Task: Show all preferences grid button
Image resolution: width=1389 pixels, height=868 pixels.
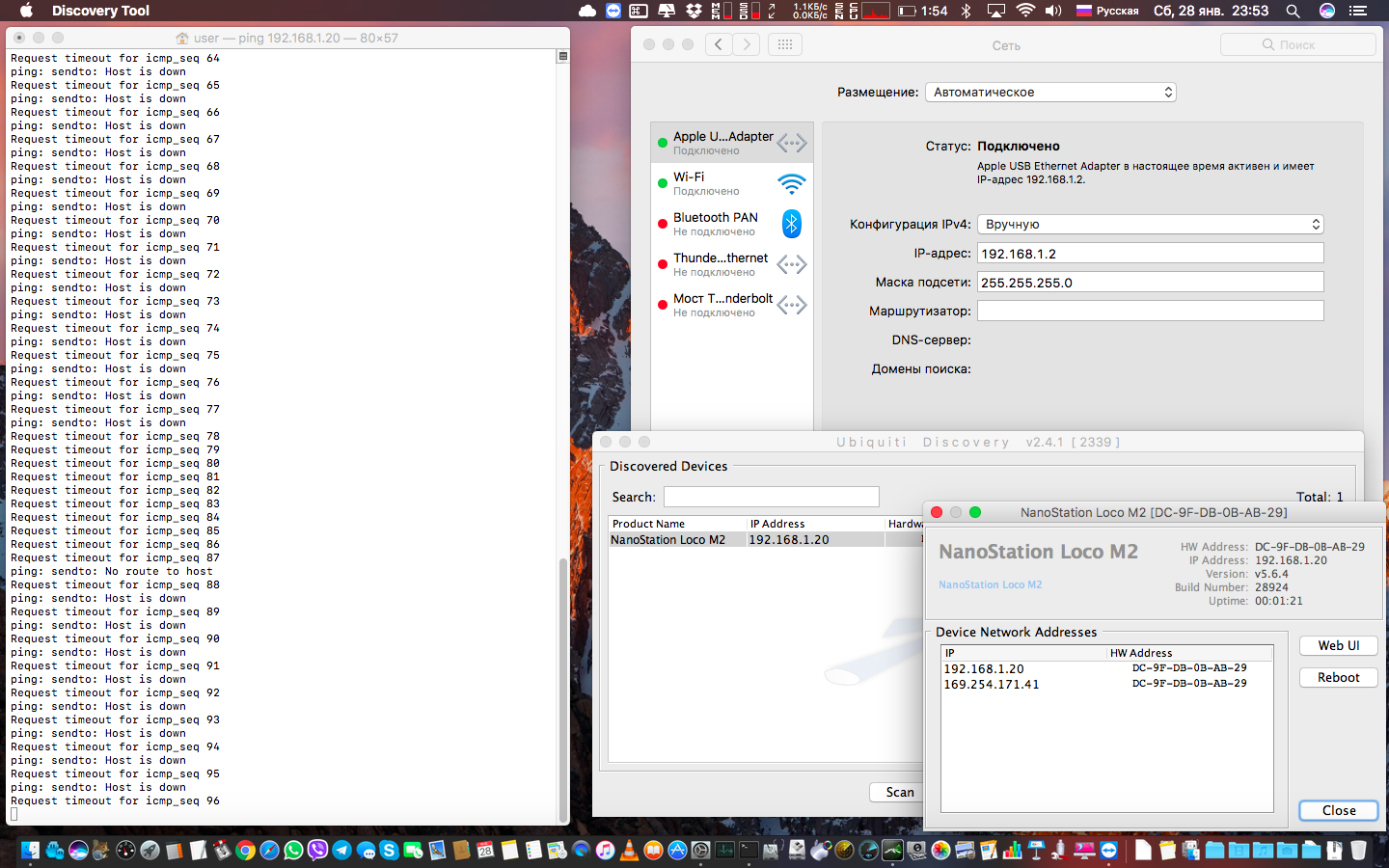Action: (x=785, y=44)
